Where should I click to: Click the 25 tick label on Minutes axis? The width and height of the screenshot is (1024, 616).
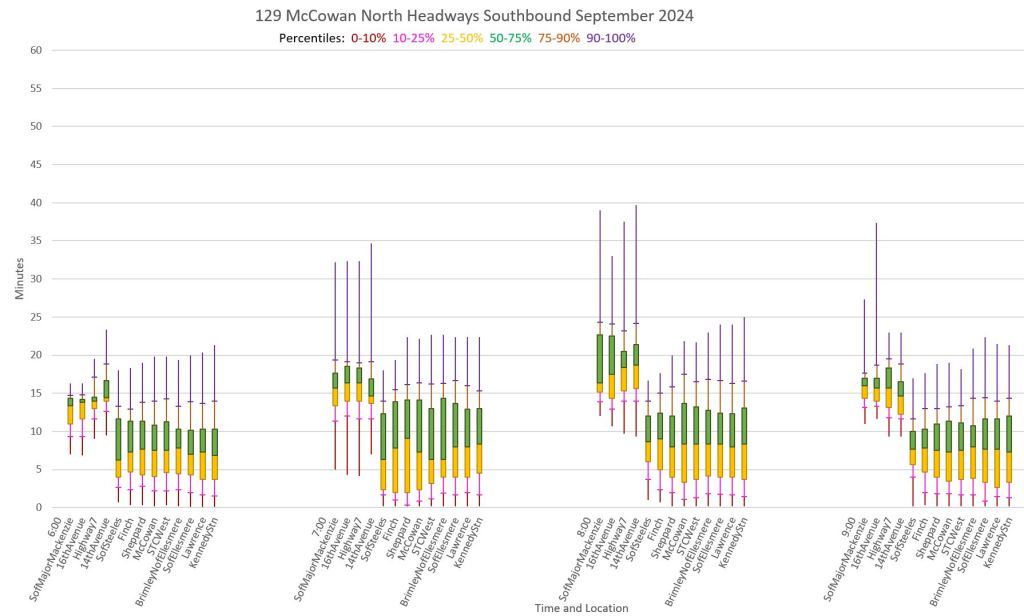38,317
